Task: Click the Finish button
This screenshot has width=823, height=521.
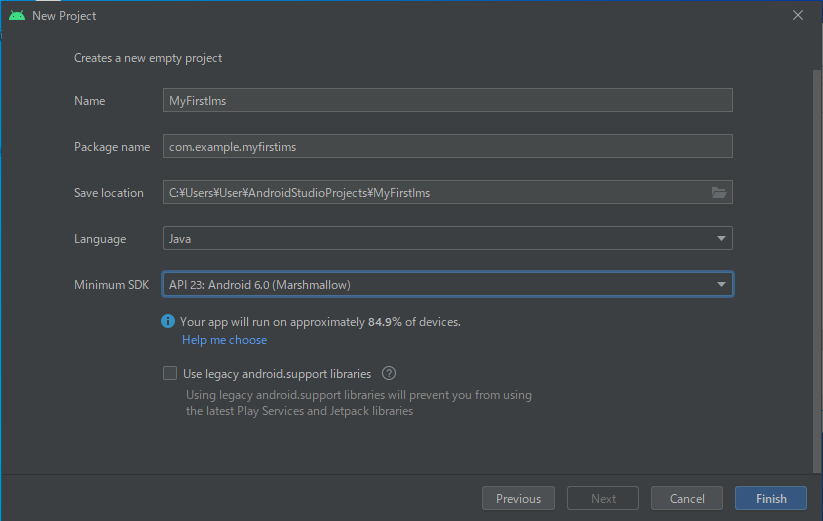Action: [771, 498]
